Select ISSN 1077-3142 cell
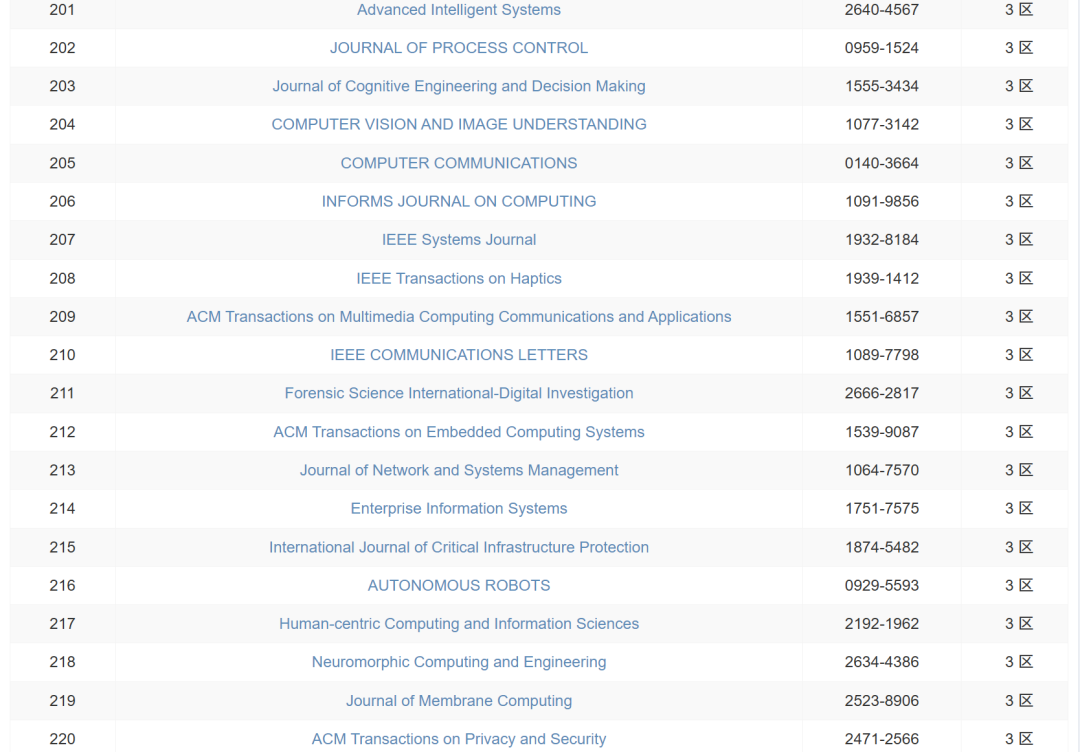 pyautogui.click(x=882, y=125)
